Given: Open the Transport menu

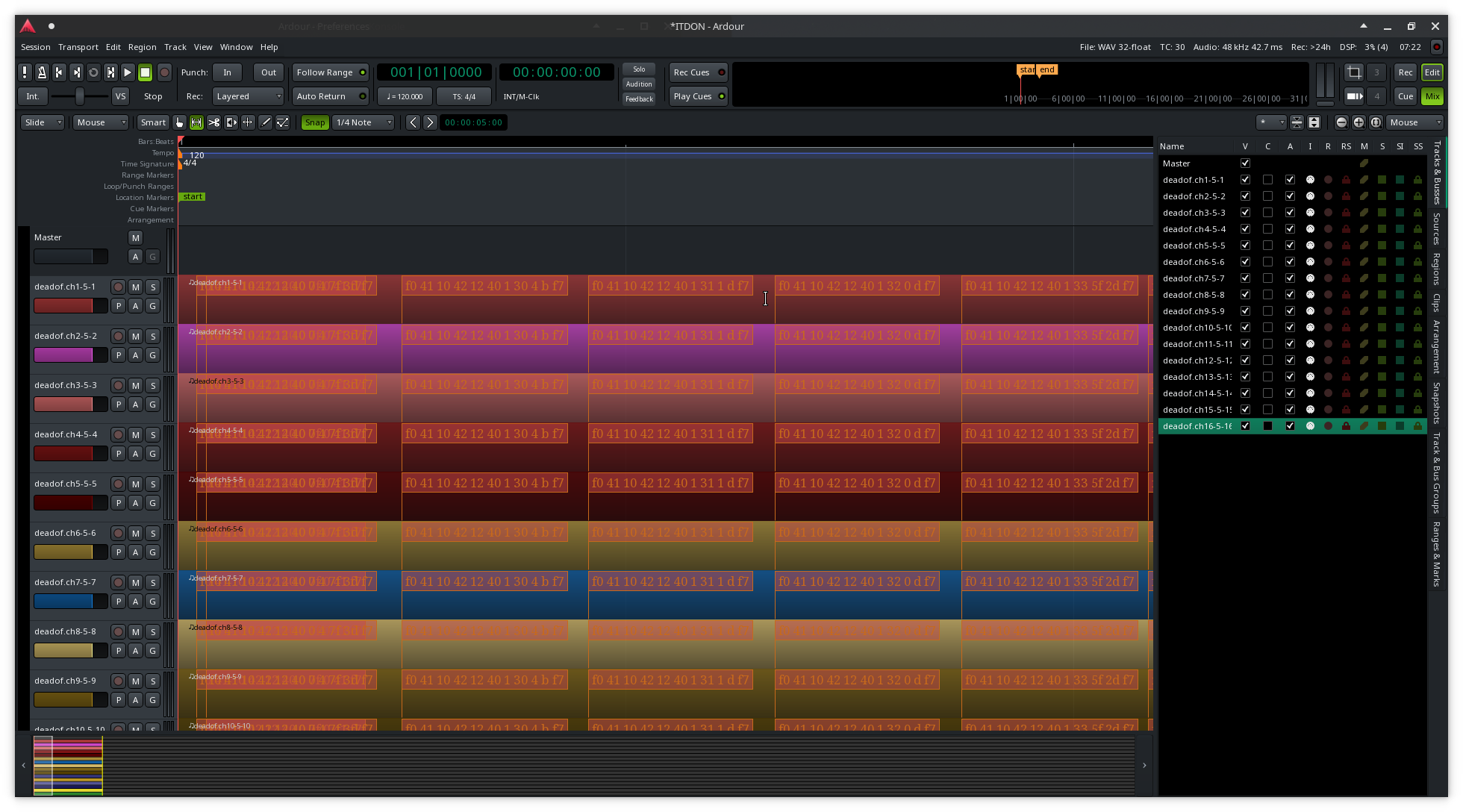Looking at the screenshot, I should pyautogui.click(x=78, y=47).
